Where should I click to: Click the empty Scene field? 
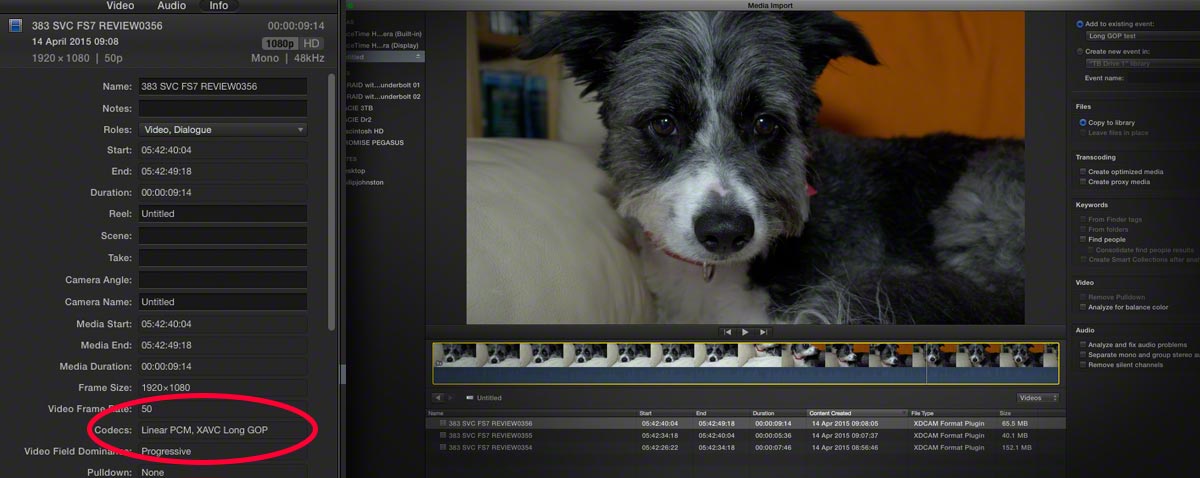tap(222, 236)
